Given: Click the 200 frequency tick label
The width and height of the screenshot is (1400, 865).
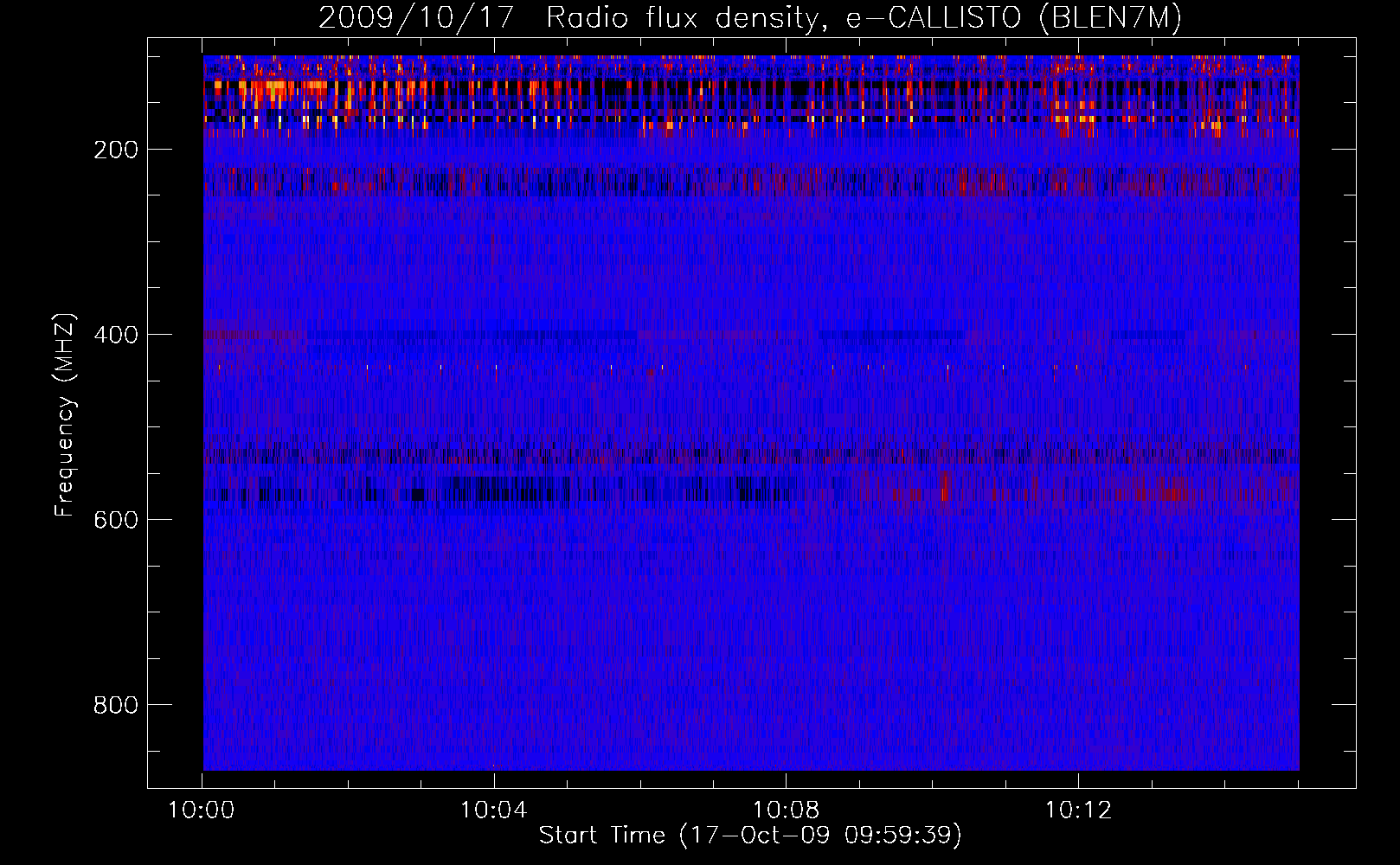Looking at the screenshot, I should point(116,150).
